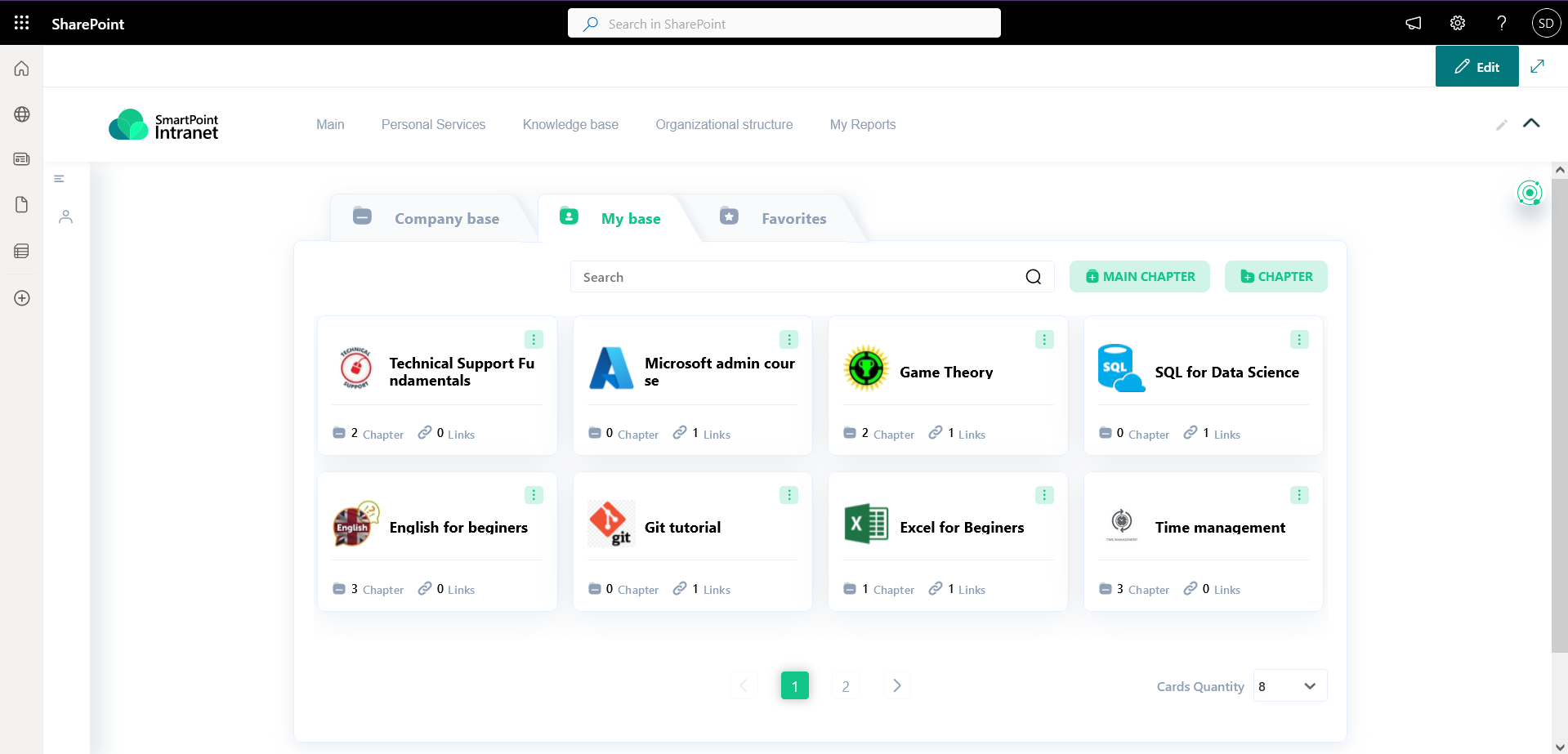This screenshot has width=1568, height=754.
Task: Click the plus icon in the left sidebar
Action: 20,298
